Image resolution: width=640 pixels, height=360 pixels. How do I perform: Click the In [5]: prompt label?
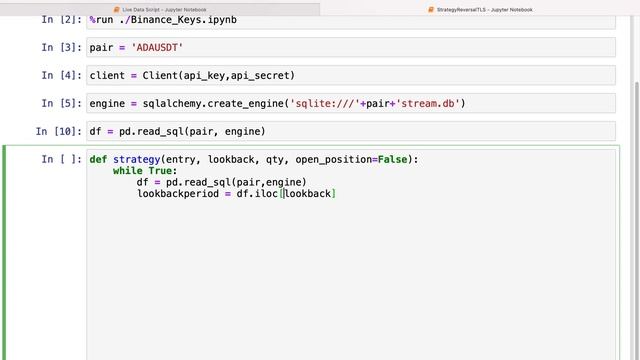pos(62,103)
